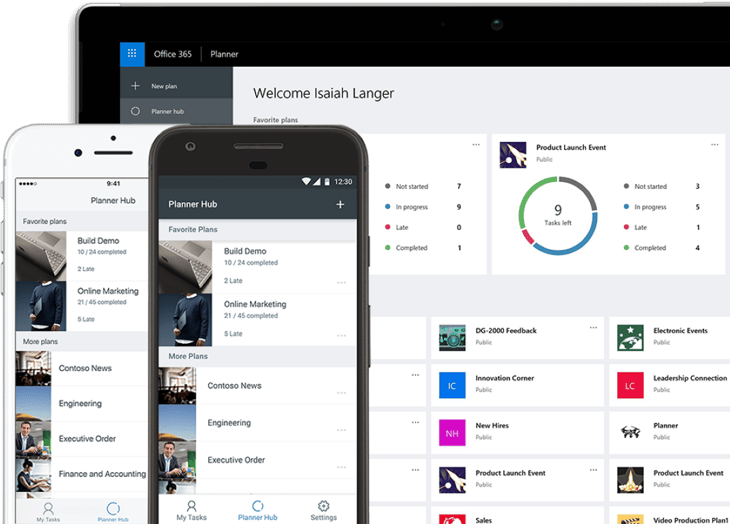Open Contoso News on iPhone

tap(82, 369)
